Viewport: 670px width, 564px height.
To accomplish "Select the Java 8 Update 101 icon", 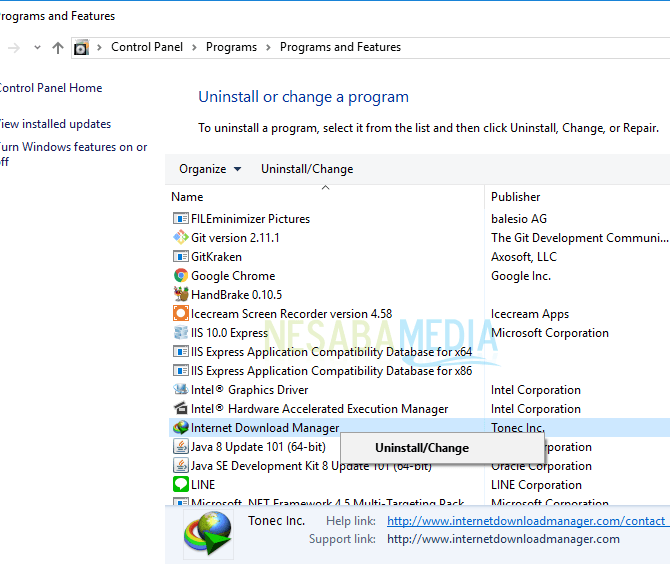I will 181,447.
